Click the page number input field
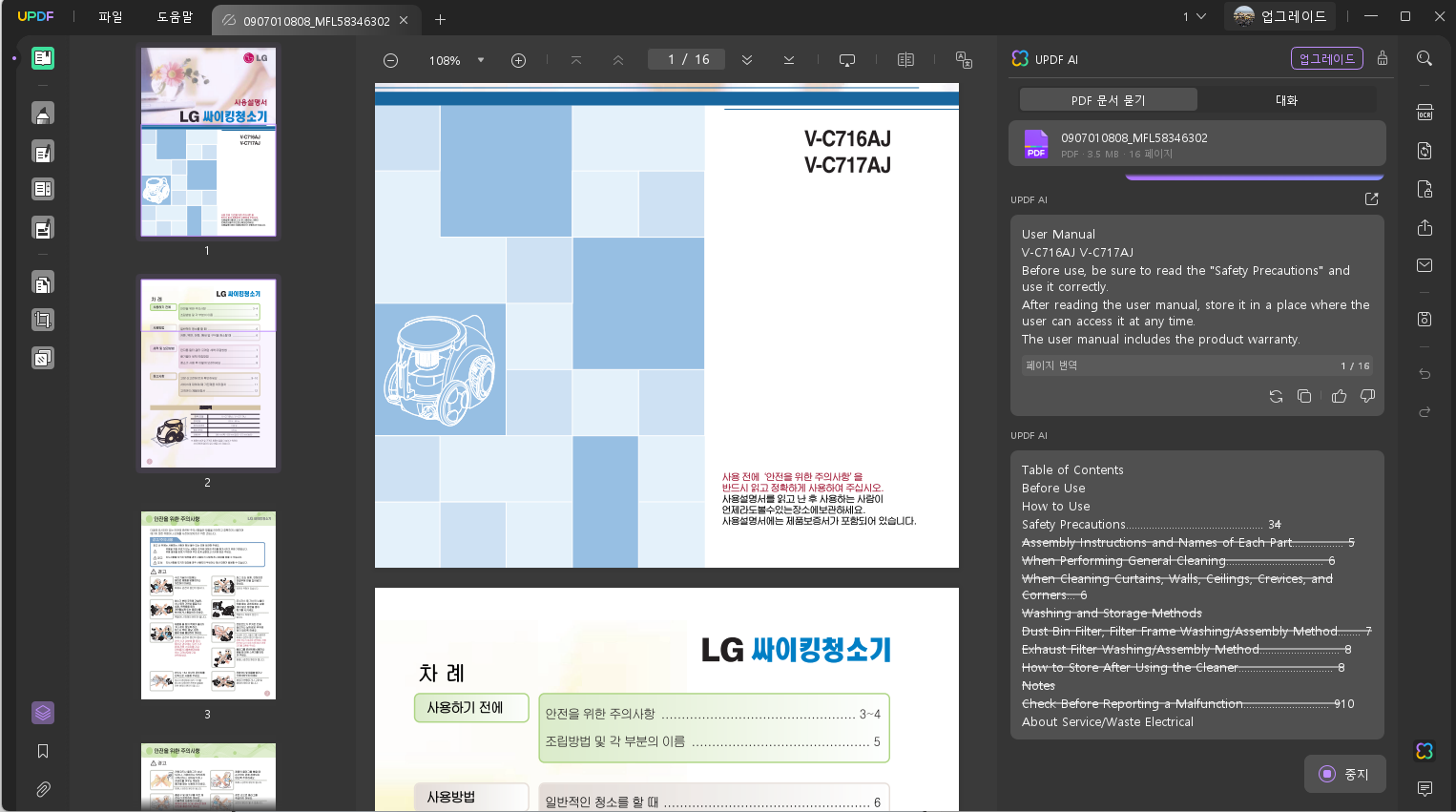The image size is (1456, 812). coord(687,59)
